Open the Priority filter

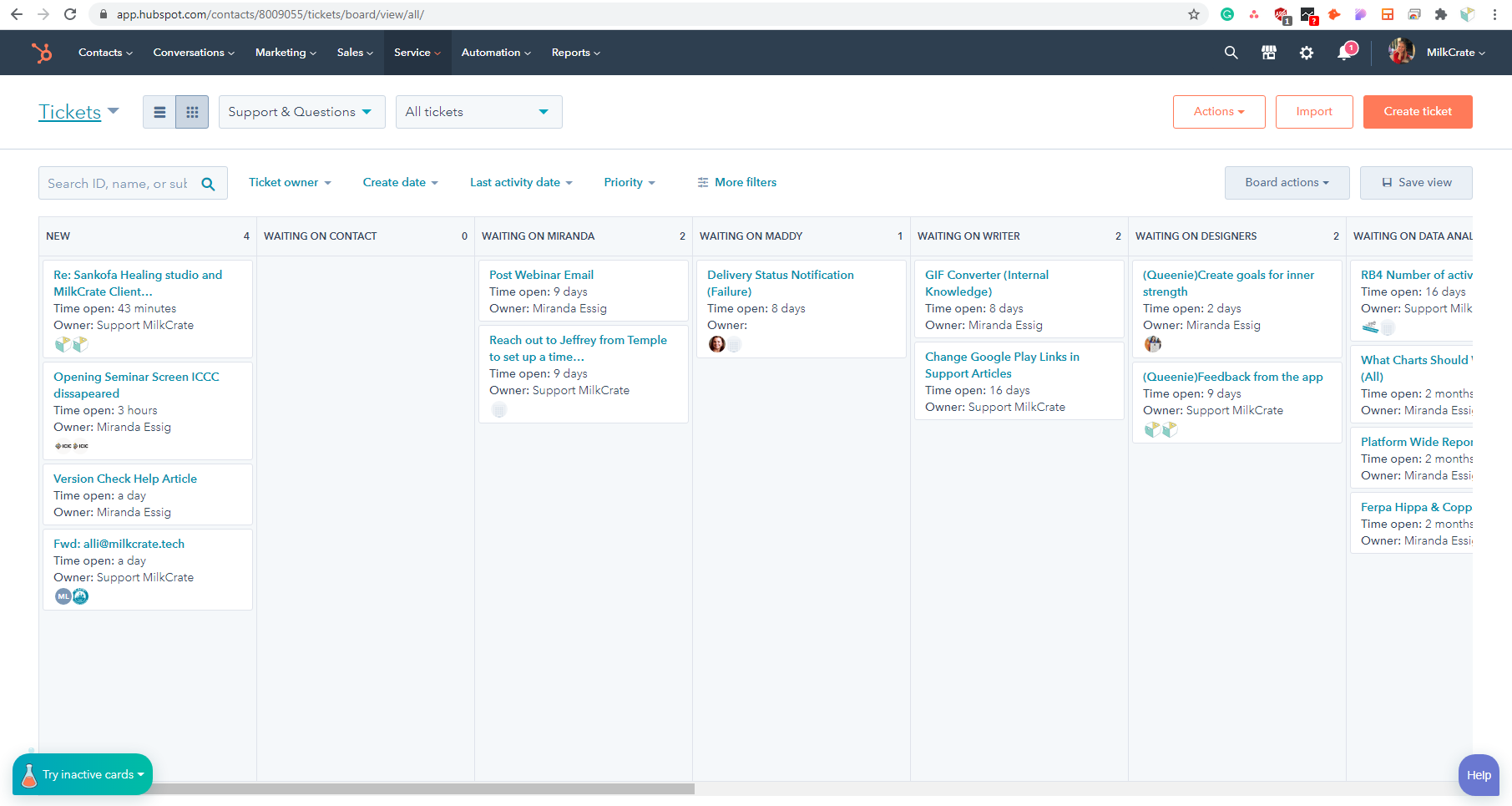click(630, 182)
